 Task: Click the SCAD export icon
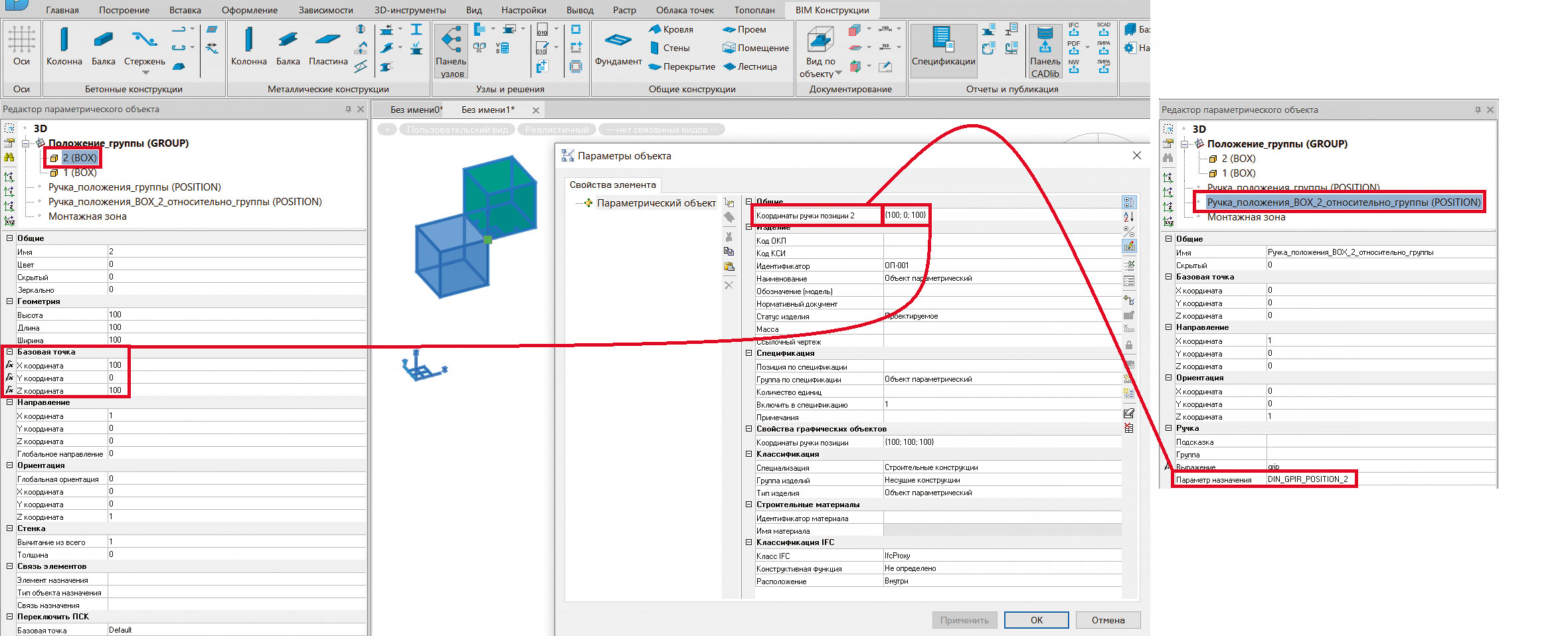pyautogui.click(x=1104, y=29)
